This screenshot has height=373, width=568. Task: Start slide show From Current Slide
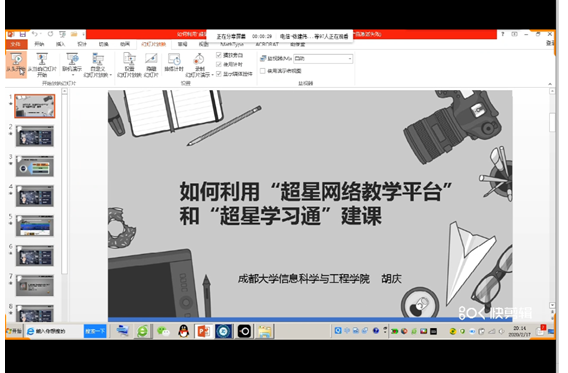click(42, 64)
